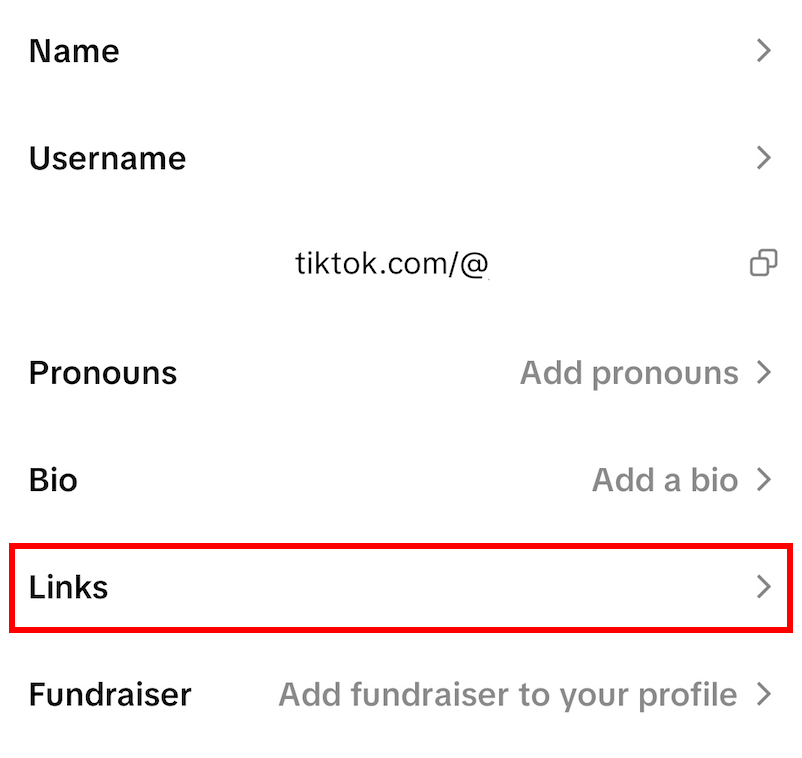The image size is (802, 758).
Task: Open the Fundraiser section
Action: click(x=400, y=694)
